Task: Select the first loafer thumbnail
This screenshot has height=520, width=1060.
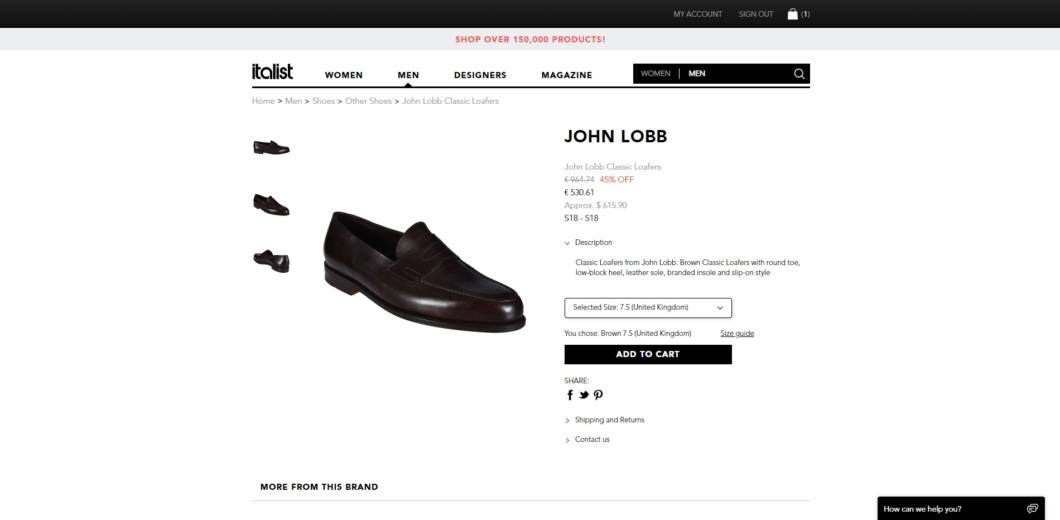Action: coord(271,147)
